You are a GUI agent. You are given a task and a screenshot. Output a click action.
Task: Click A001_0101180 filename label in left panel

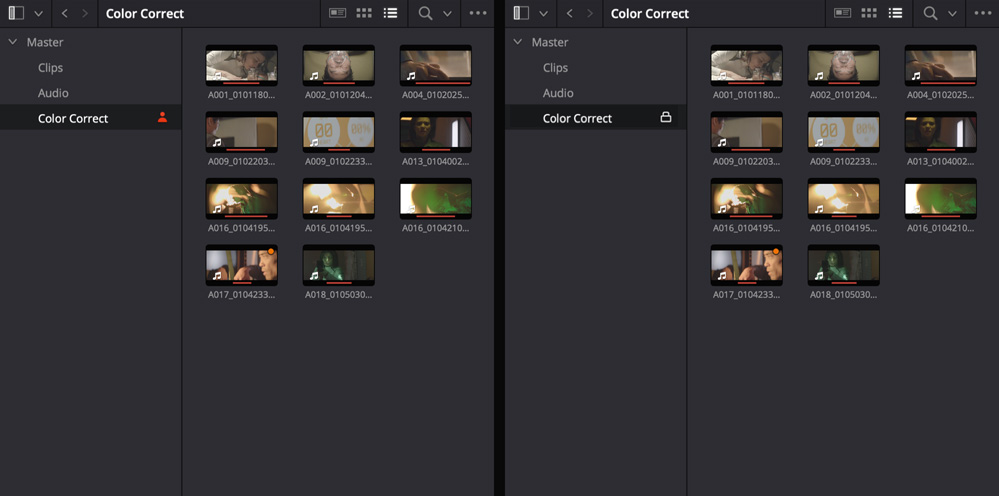[241, 95]
